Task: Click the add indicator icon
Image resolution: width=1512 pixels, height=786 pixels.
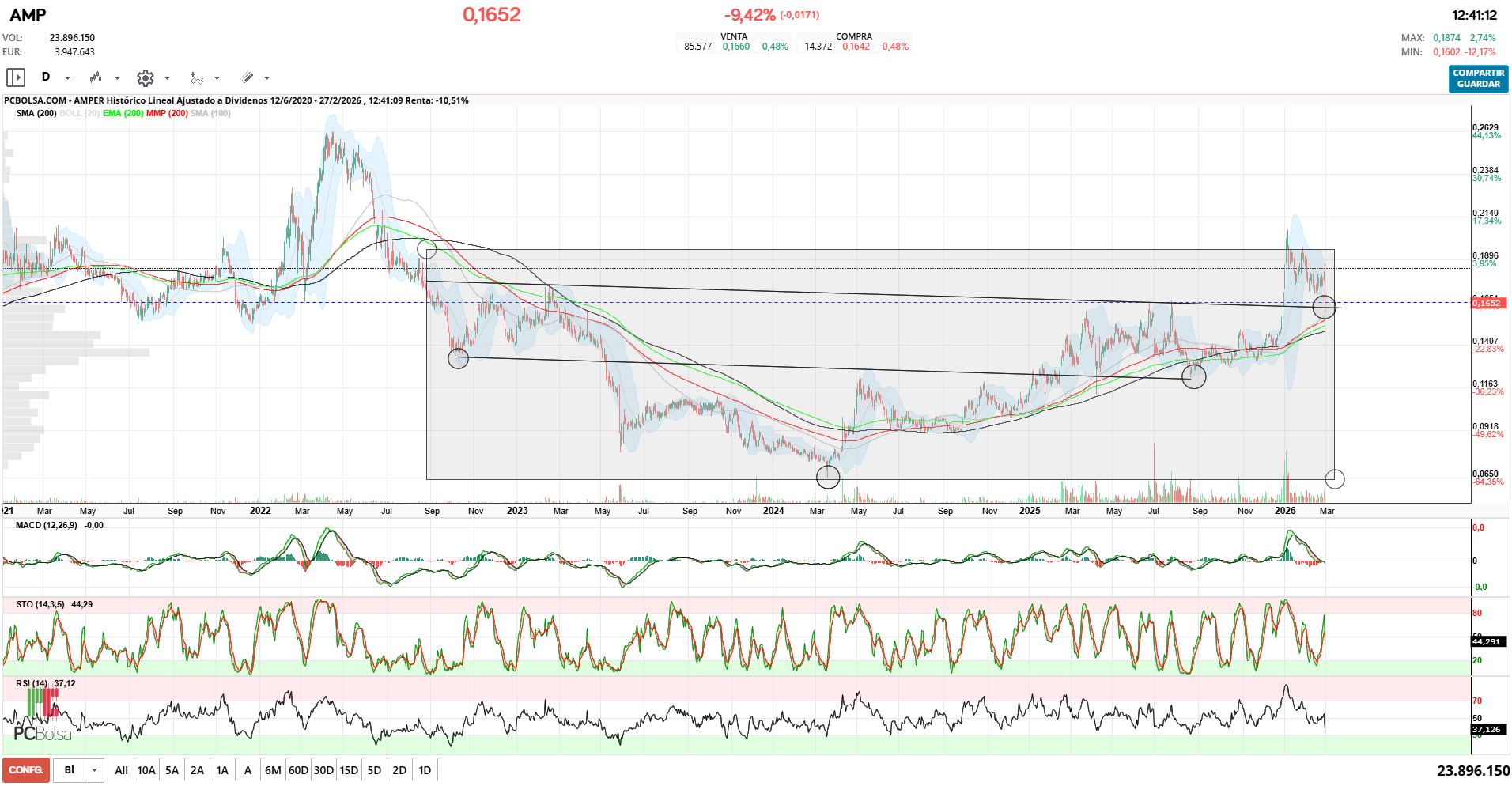Action: click(196, 77)
